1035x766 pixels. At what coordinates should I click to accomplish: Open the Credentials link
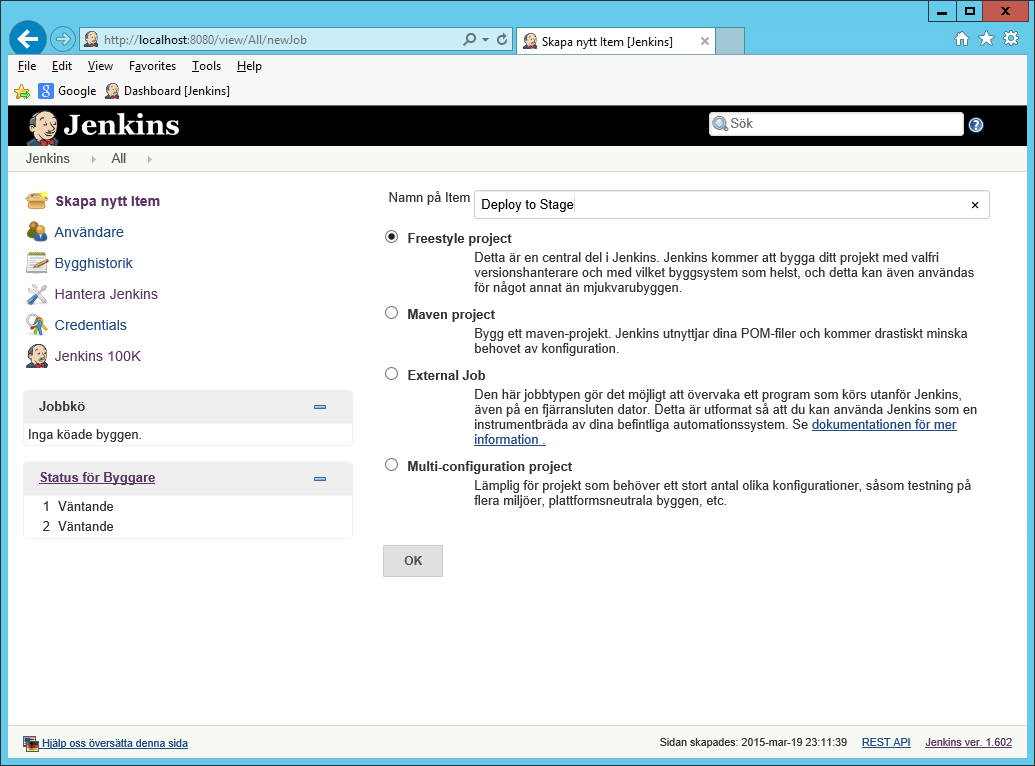tap(90, 325)
